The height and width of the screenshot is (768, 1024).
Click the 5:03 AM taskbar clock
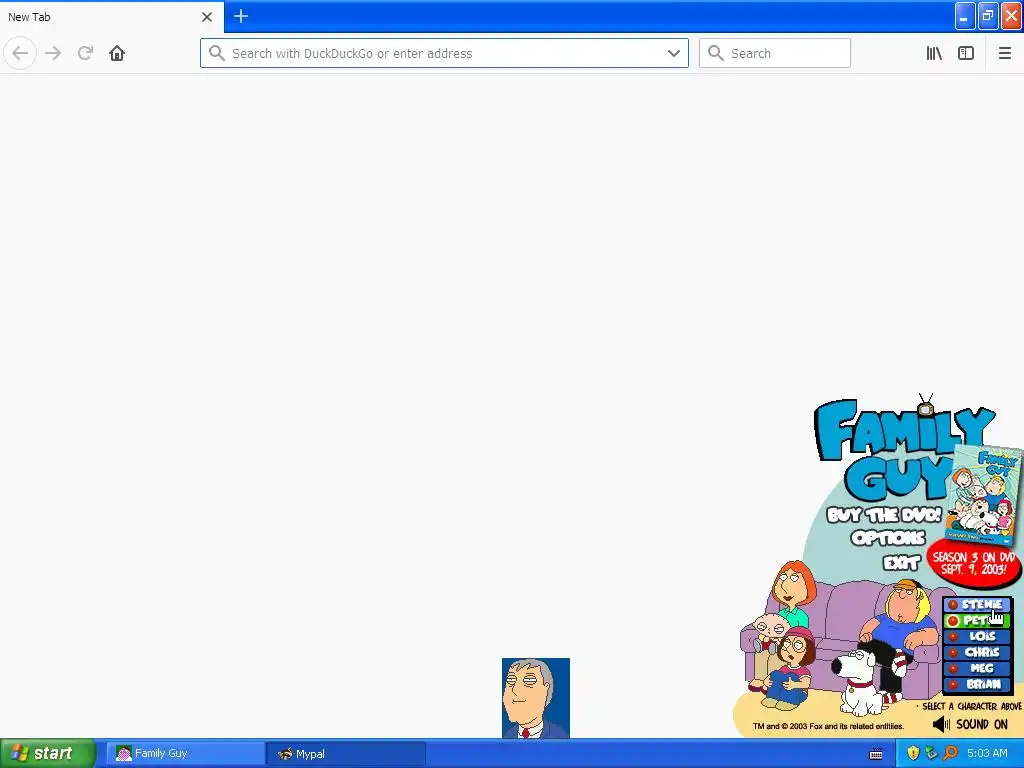[x=987, y=754]
